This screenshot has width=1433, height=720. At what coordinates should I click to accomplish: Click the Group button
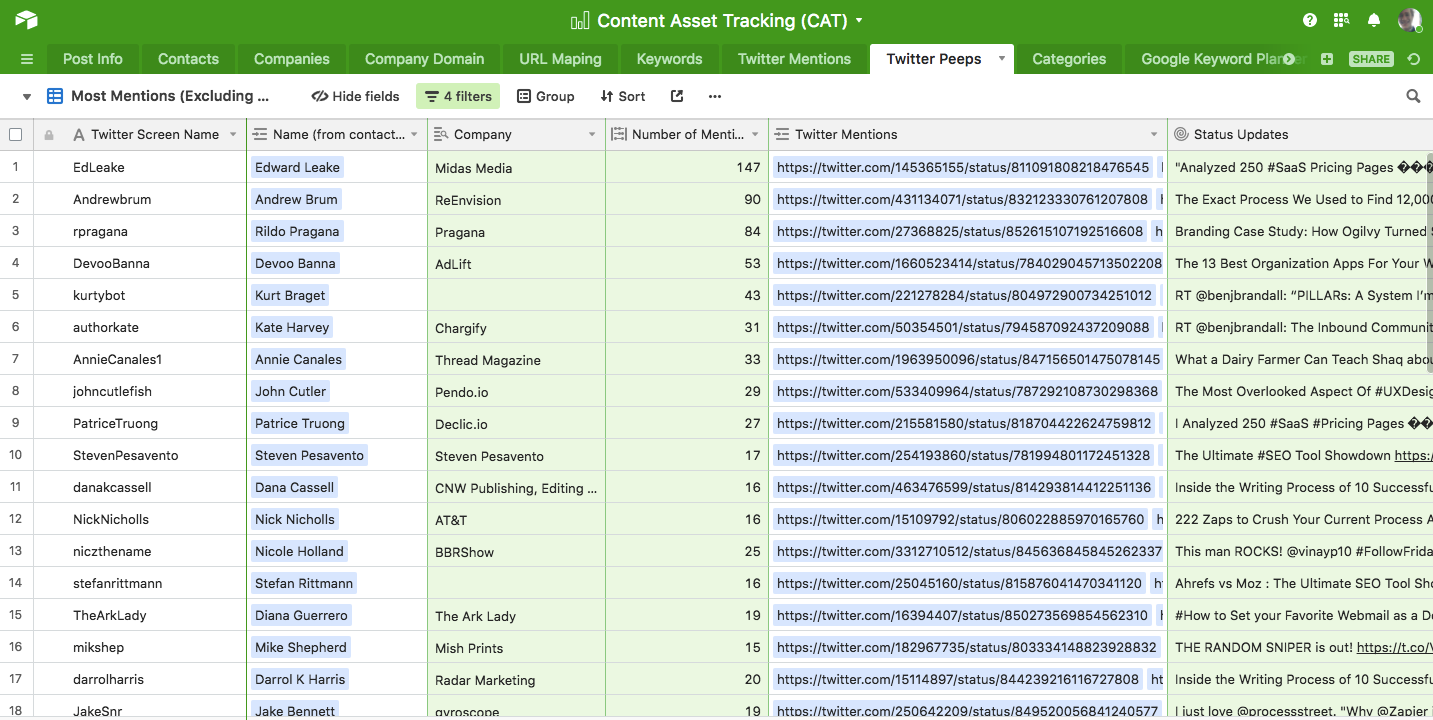[545, 96]
